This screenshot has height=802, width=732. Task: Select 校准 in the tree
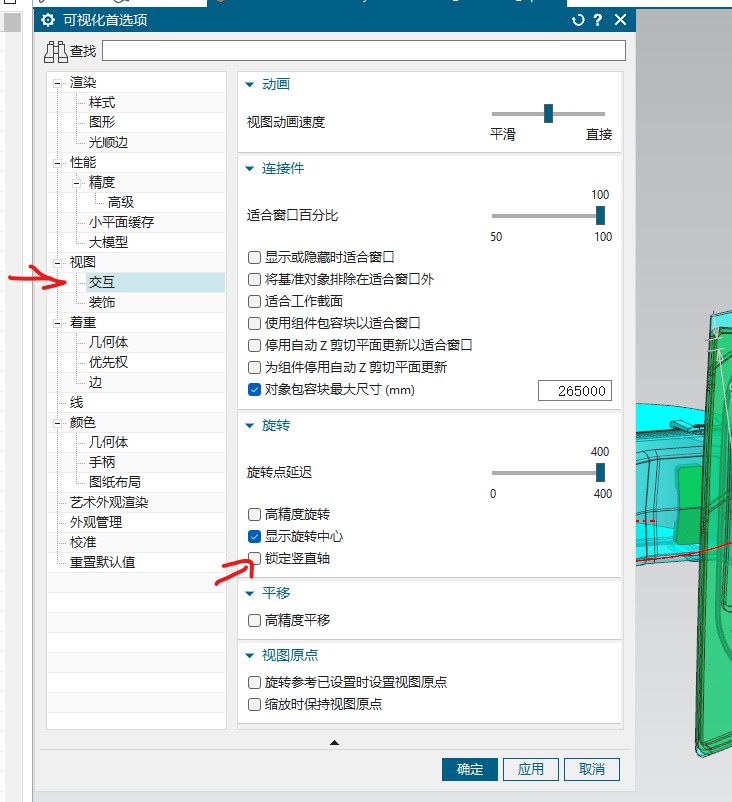83,542
